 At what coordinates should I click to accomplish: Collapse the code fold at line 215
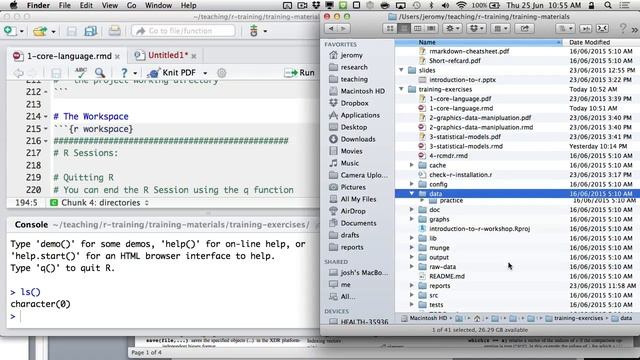click(x=46, y=129)
